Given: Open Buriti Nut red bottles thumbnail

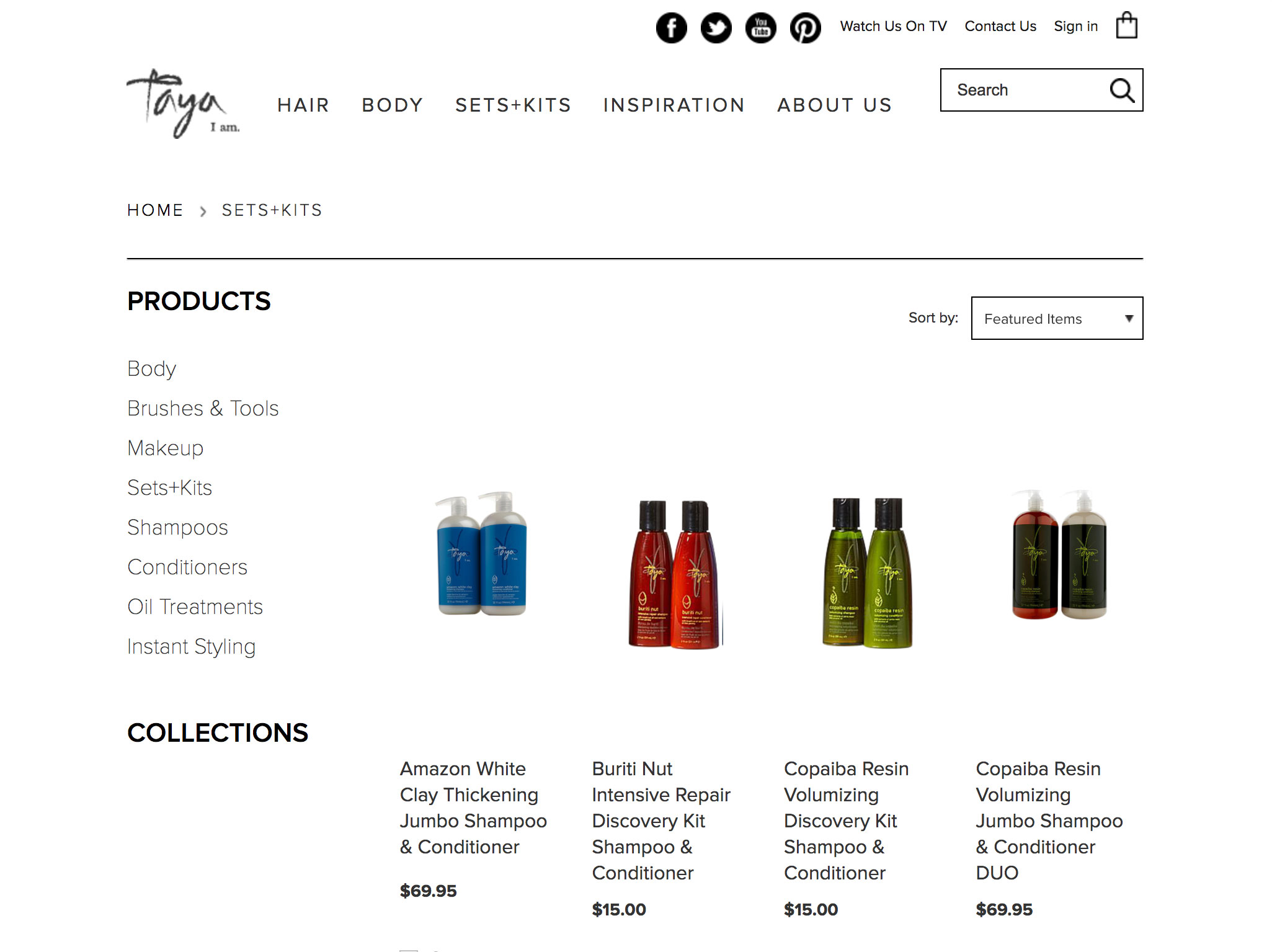Looking at the screenshot, I should 675,573.
